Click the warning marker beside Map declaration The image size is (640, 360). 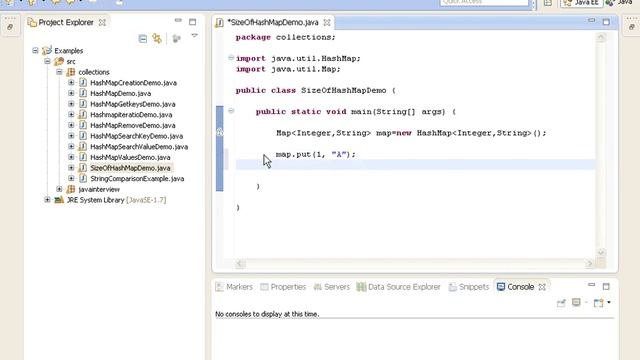pyautogui.click(x=220, y=132)
